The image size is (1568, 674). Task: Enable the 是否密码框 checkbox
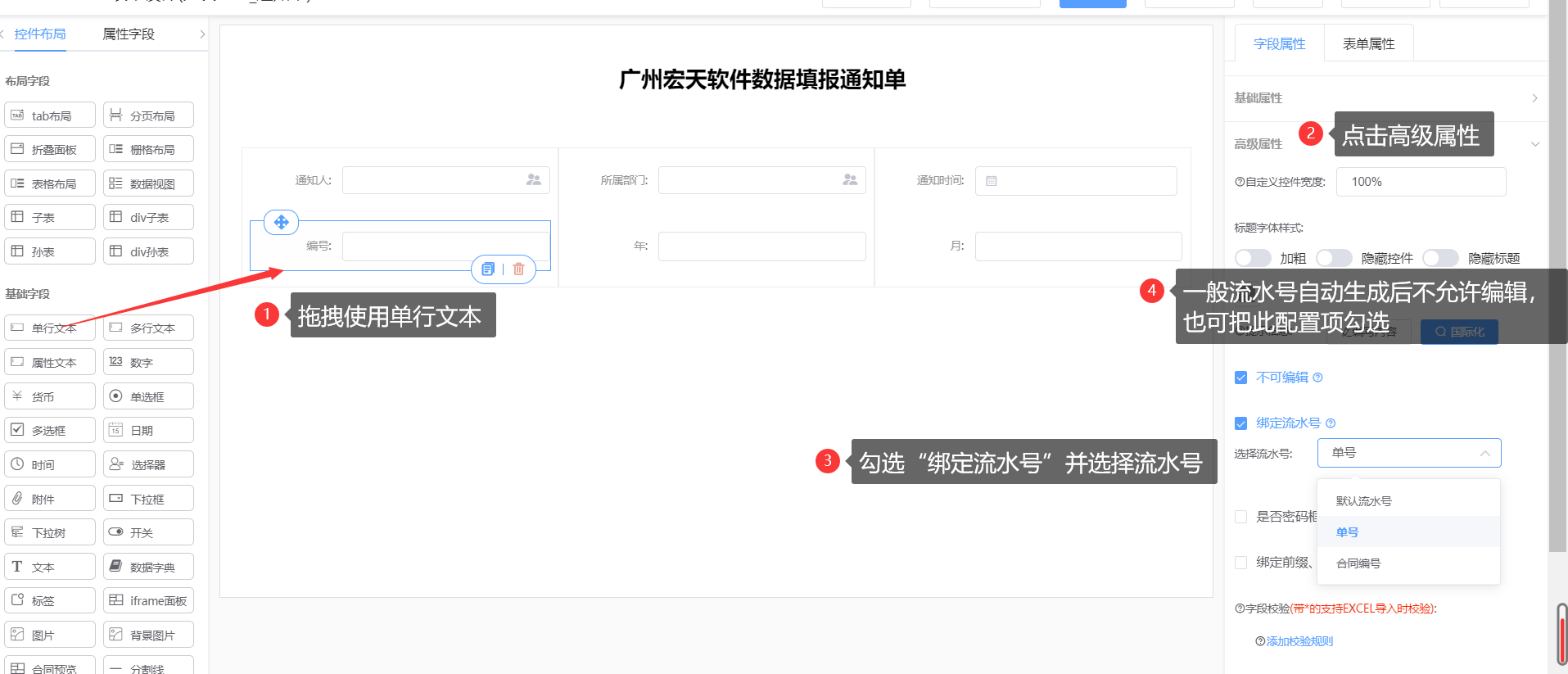(x=1240, y=517)
